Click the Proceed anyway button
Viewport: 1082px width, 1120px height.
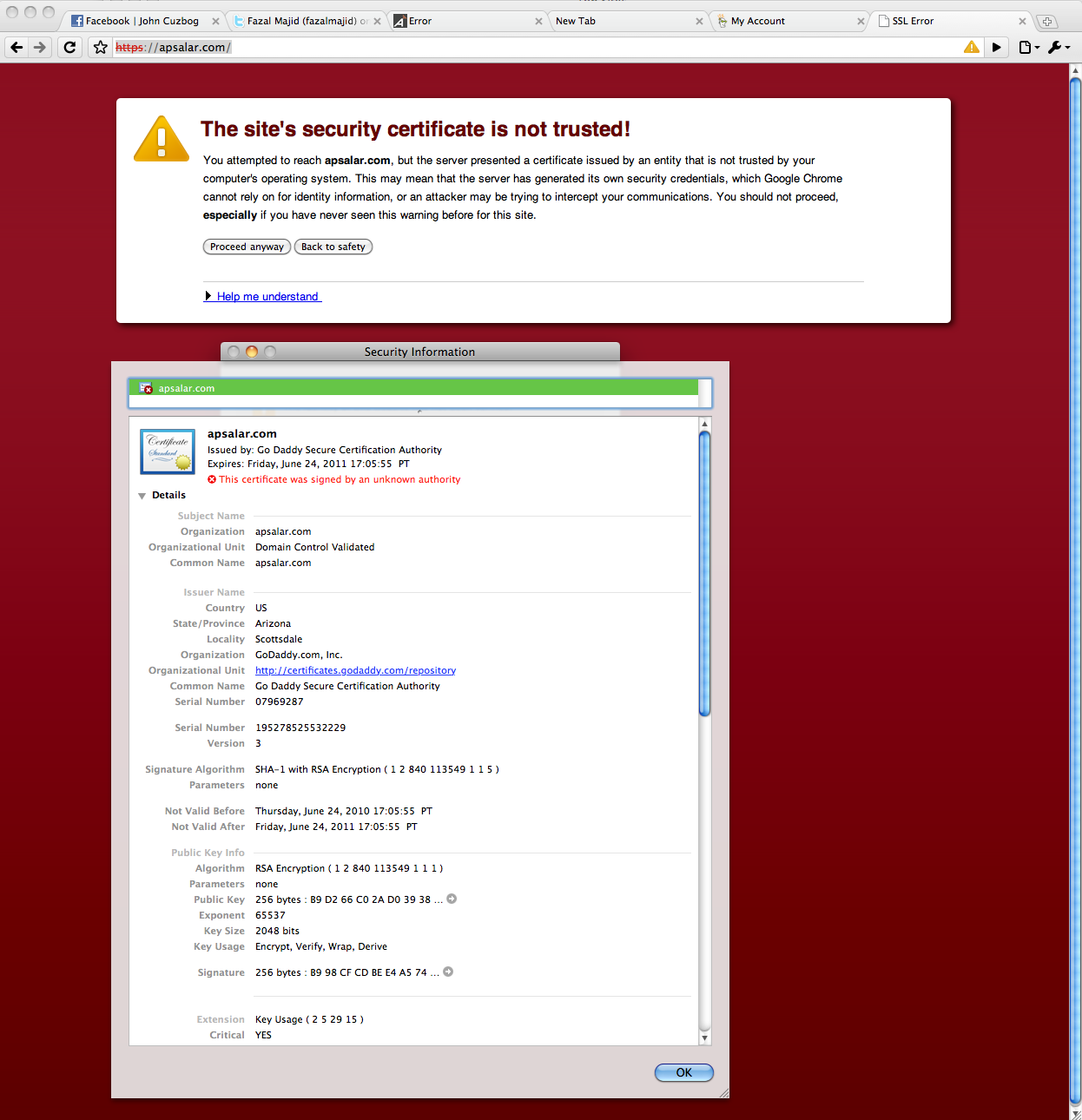[x=247, y=247]
